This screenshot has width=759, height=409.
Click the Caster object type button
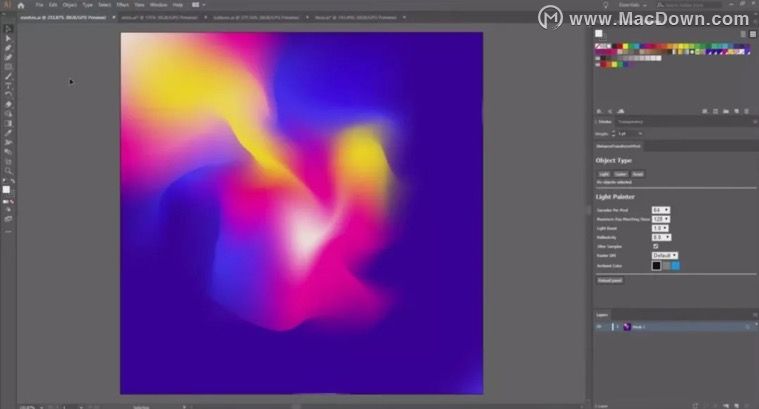[x=621, y=174]
